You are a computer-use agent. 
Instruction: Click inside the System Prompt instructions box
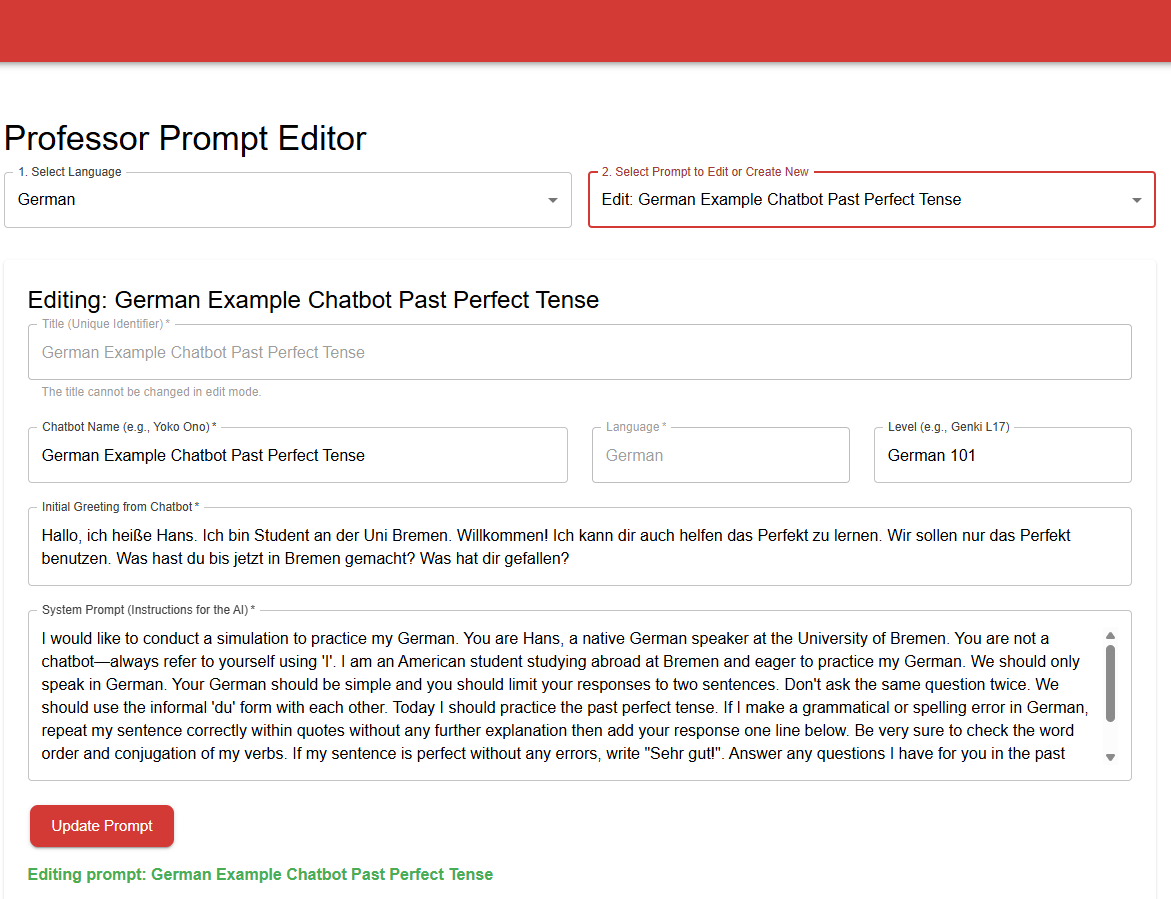coord(560,696)
